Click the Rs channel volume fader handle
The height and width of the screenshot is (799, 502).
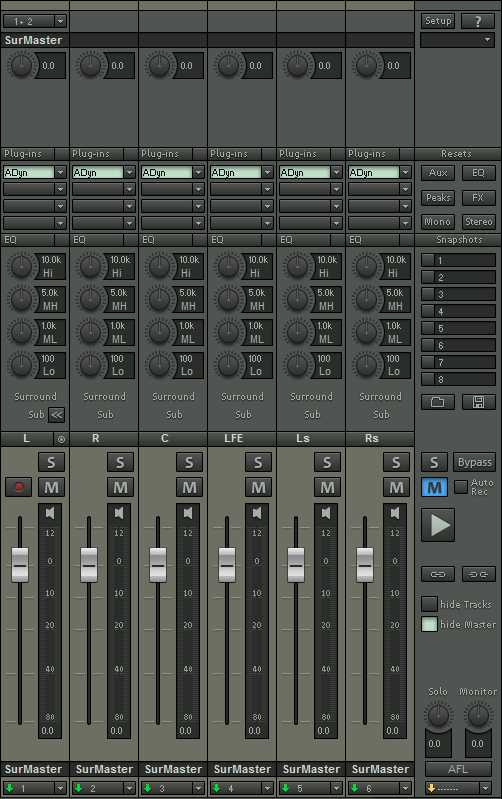pos(365,565)
